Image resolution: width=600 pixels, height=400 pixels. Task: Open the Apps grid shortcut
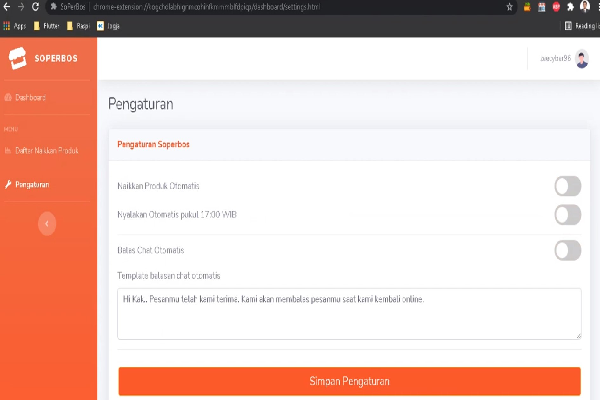click(x=15, y=26)
